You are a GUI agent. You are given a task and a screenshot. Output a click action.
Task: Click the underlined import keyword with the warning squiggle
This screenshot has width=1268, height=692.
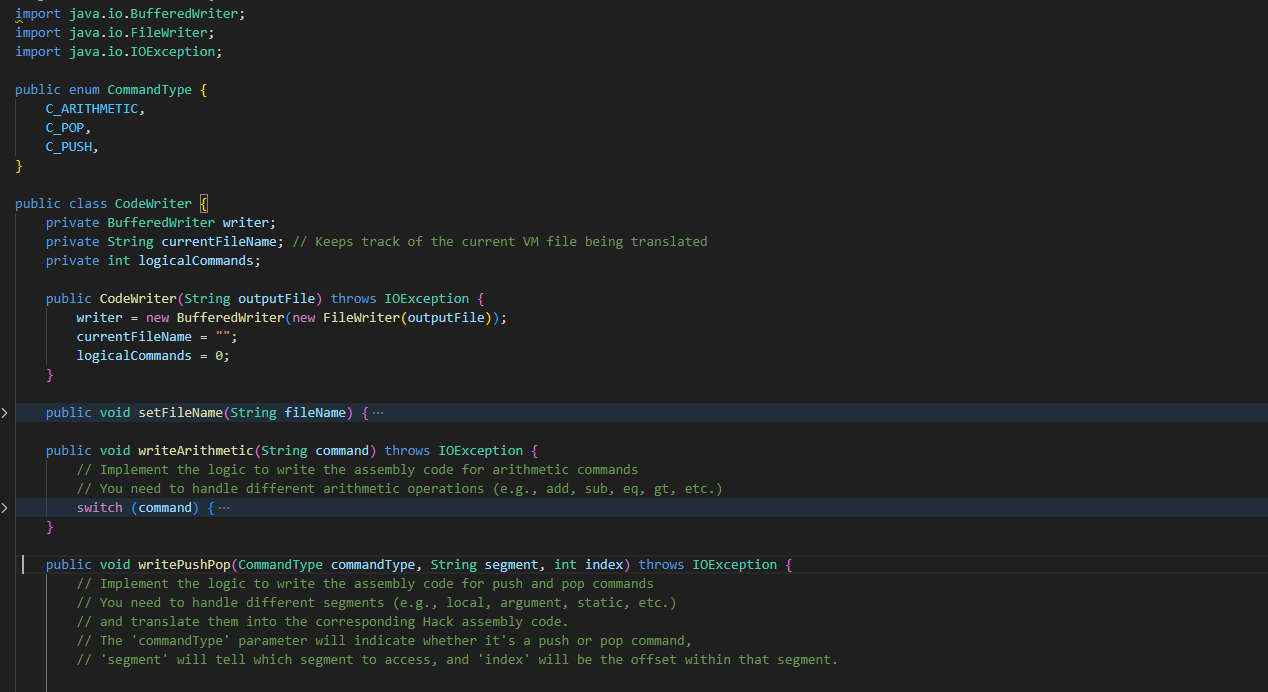pyautogui.click(x=36, y=13)
